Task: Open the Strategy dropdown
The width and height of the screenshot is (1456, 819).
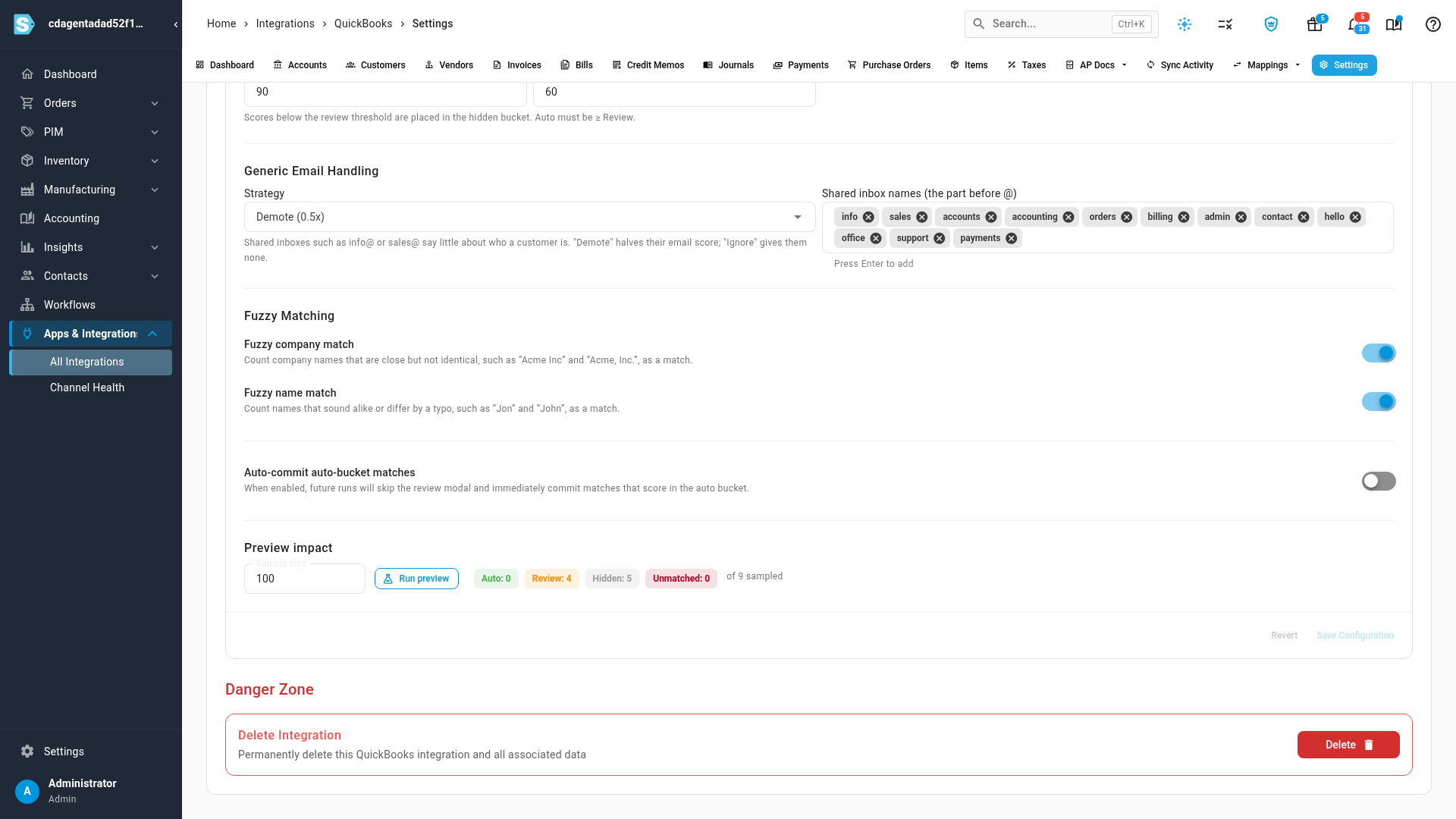Action: pyautogui.click(x=529, y=217)
